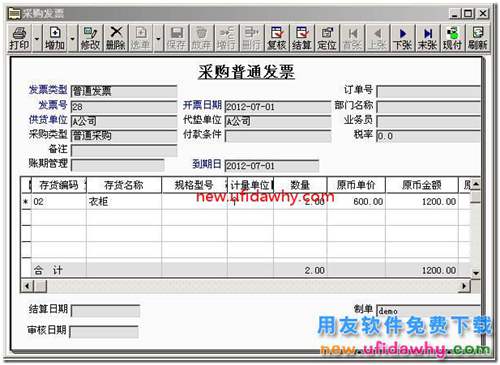Open the dropdown arrow next to 选单
The image size is (500, 365).
point(158,38)
